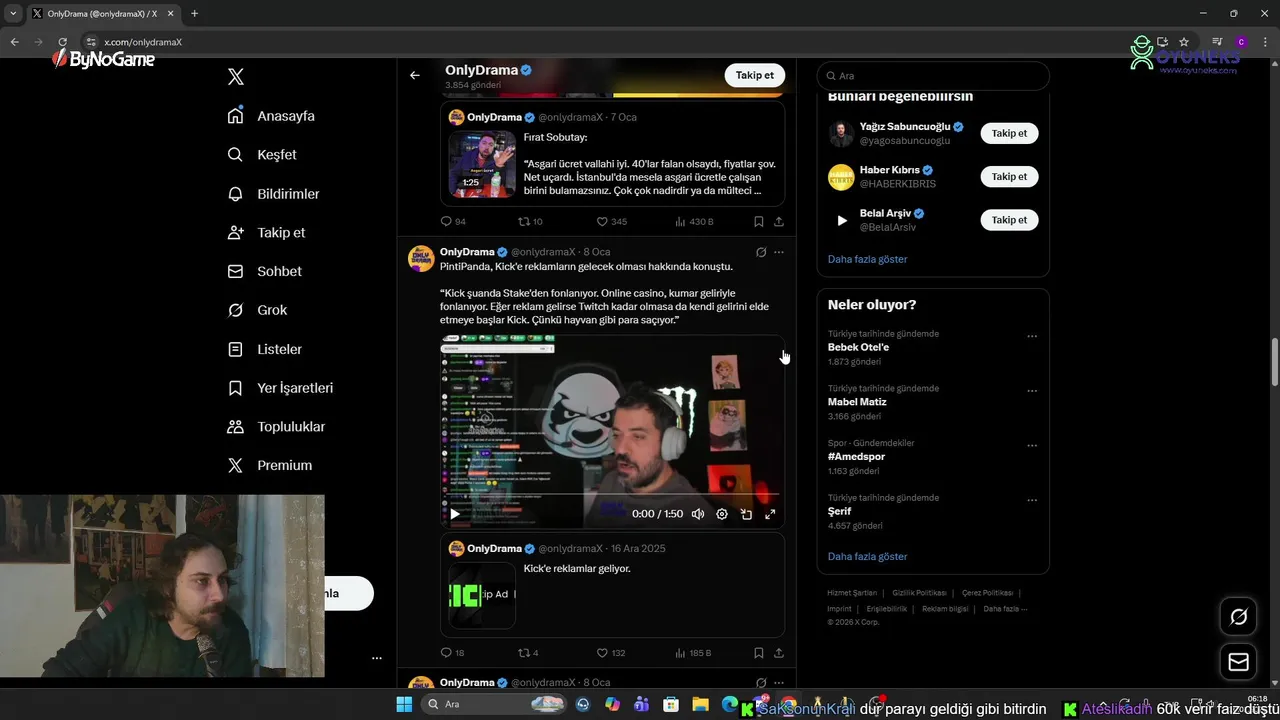Open a new browser tab

(x=194, y=14)
